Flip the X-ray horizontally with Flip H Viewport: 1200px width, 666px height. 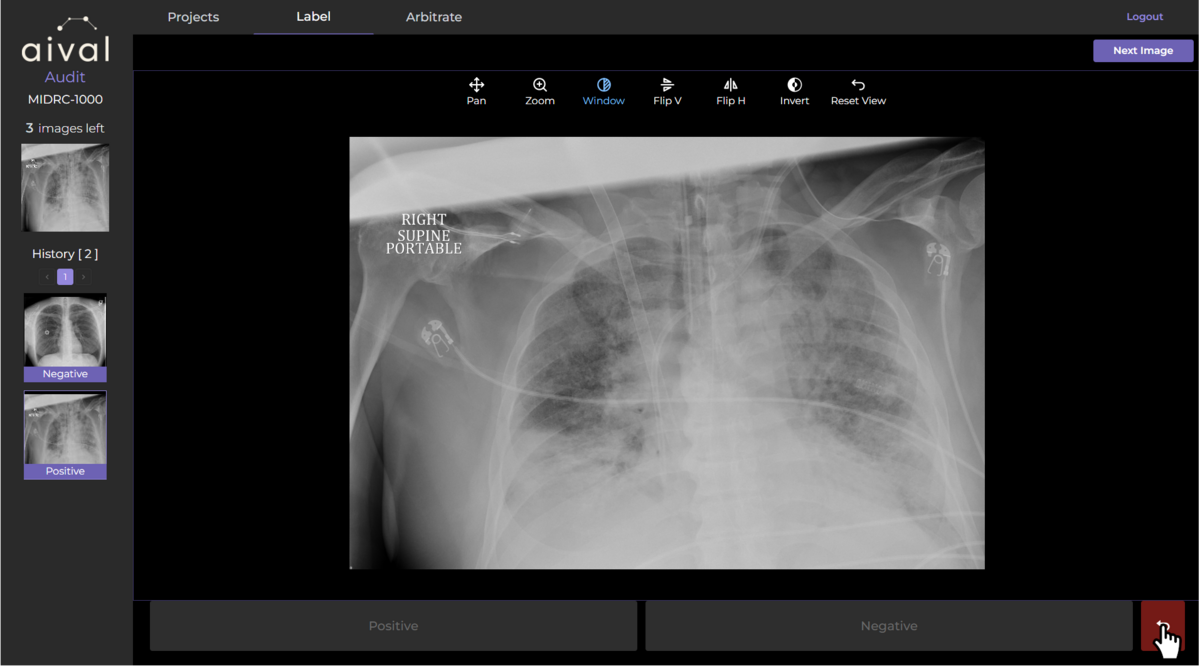730,91
